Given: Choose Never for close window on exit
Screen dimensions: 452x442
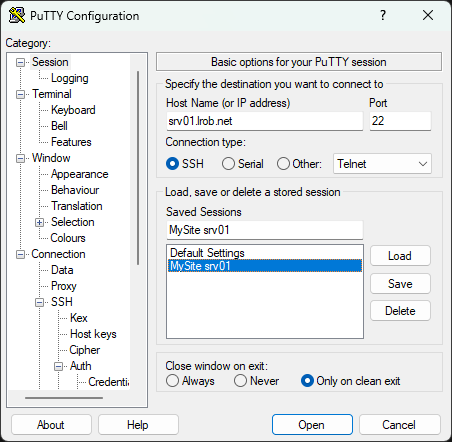Looking at the screenshot, I should point(240,381).
